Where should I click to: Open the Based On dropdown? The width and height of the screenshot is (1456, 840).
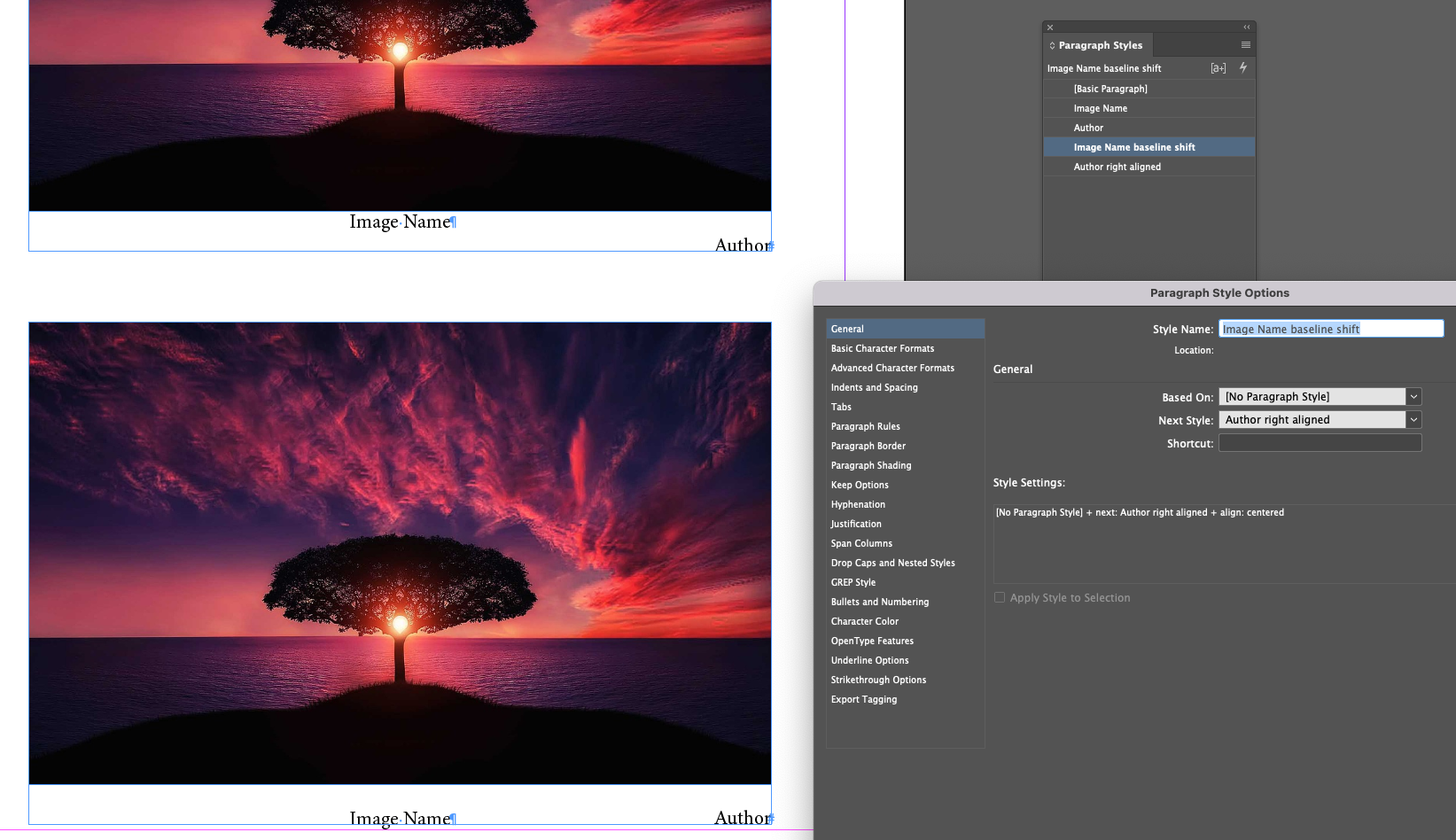(1312, 396)
